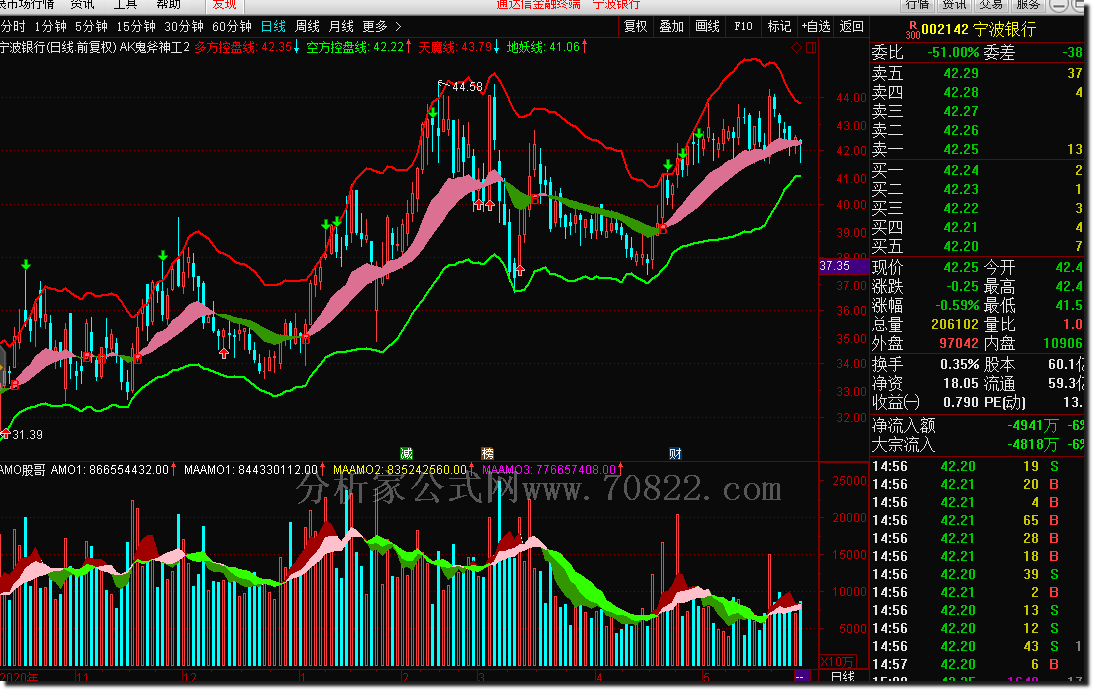The height and width of the screenshot is (690, 1094).
Task: Click the purple minus box at timeline end
Action: point(802,676)
